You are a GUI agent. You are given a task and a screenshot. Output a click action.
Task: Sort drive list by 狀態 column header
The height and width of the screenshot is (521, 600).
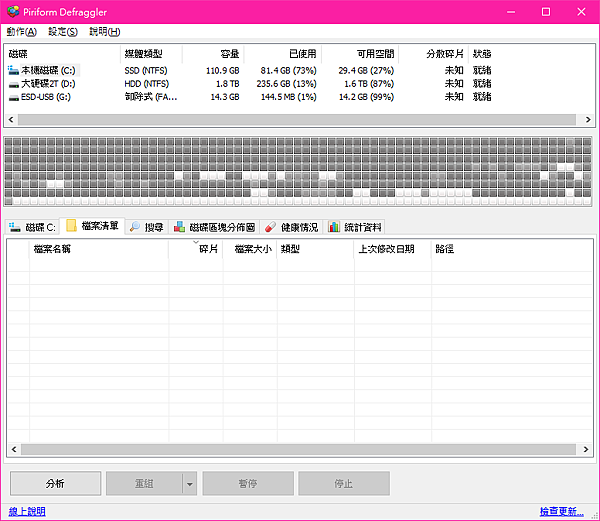482,54
